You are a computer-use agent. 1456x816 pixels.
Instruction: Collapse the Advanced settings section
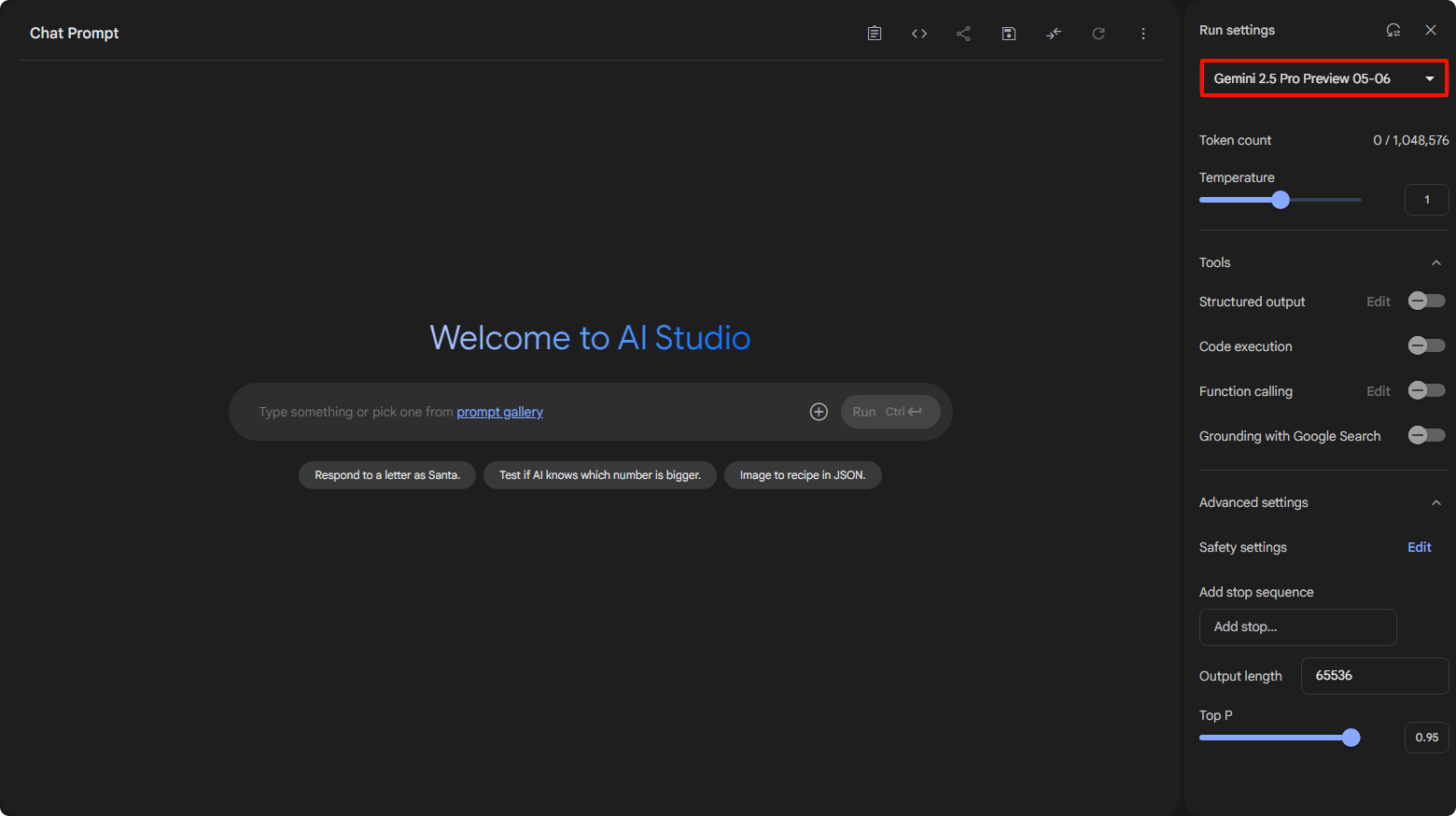coord(1436,503)
